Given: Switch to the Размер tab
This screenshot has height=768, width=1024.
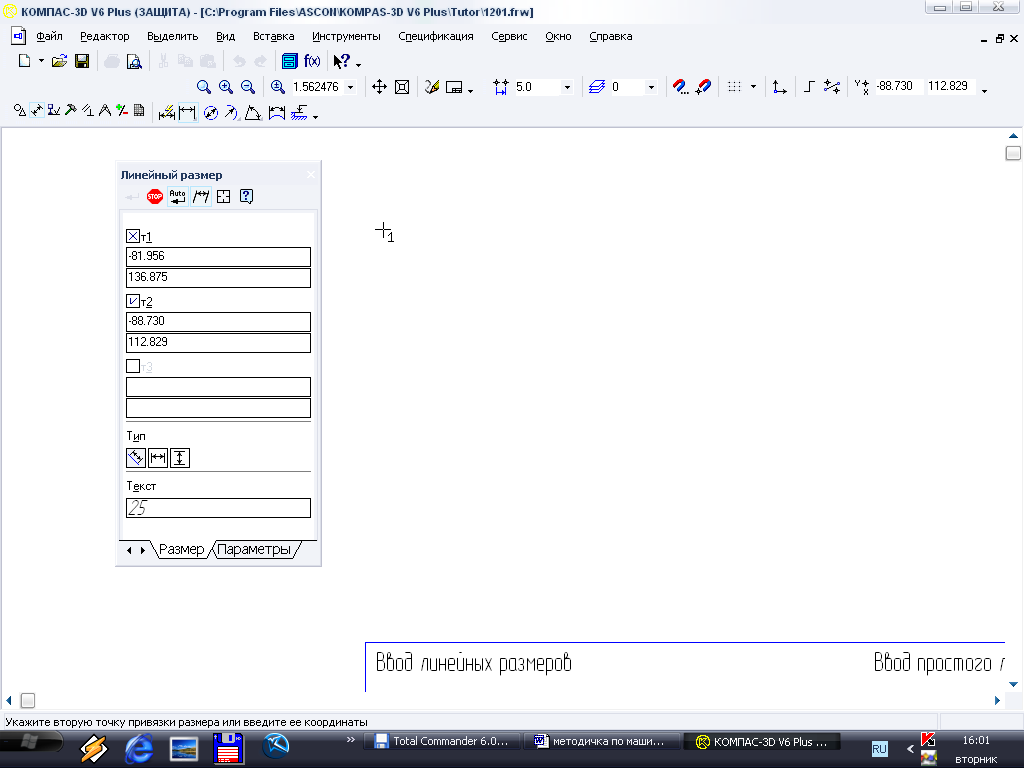Looking at the screenshot, I should click(182, 550).
